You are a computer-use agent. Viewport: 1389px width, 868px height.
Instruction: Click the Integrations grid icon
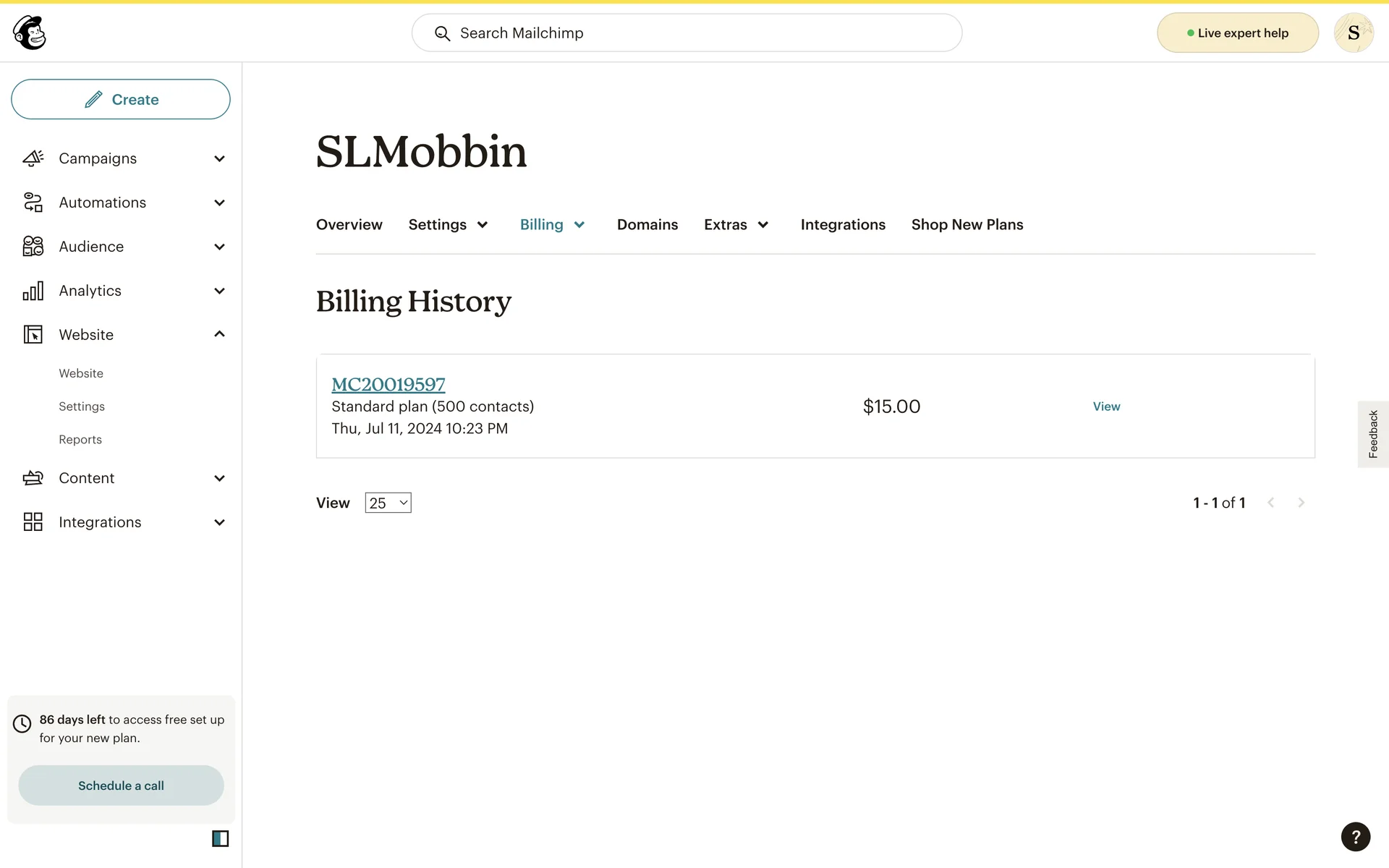(x=33, y=522)
